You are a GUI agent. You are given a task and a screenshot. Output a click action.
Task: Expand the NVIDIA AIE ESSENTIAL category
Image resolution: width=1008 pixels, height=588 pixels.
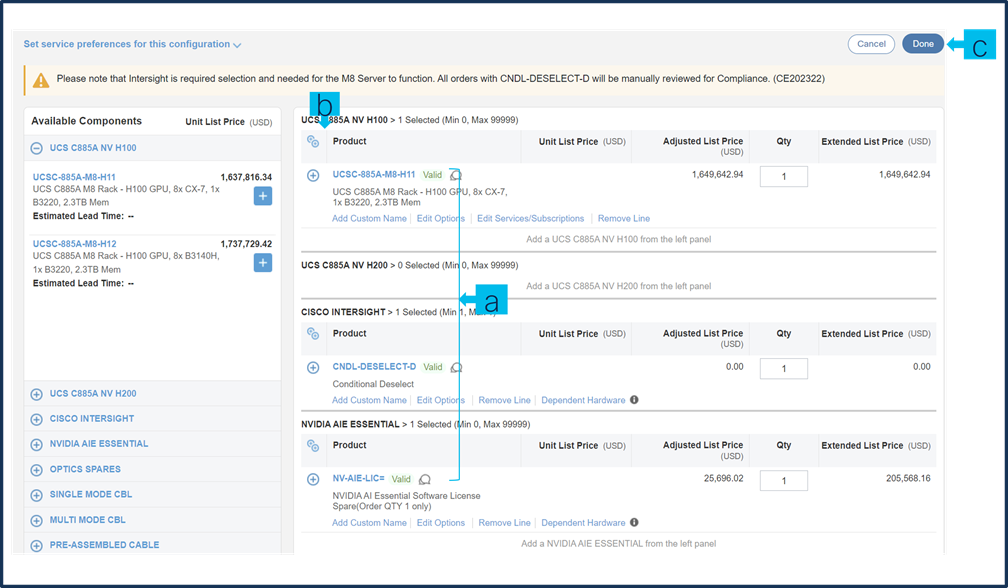(x=37, y=445)
